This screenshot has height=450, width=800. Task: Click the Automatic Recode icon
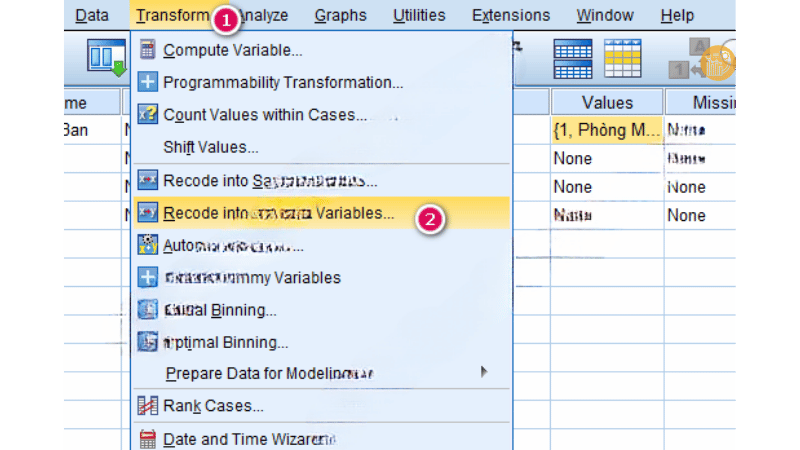tap(148, 245)
